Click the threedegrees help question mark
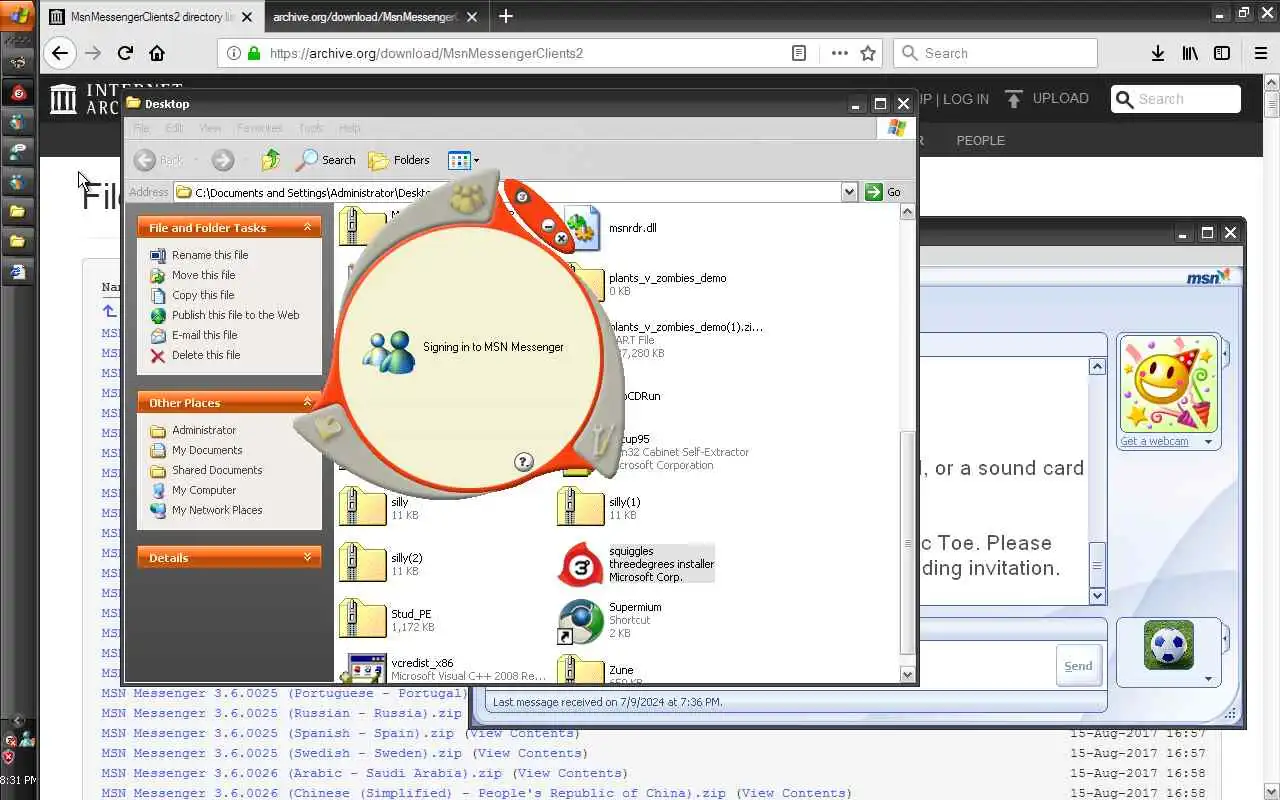Screen dimensions: 1280x800 pyautogui.click(x=524, y=462)
